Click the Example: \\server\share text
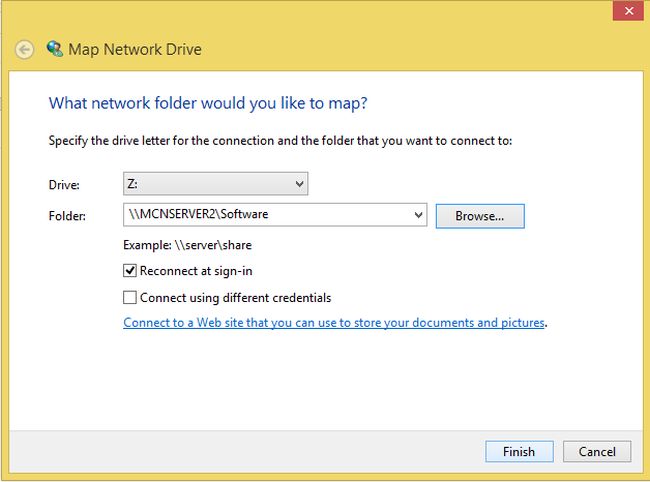The height and width of the screenshot is (482, 650). click(x=187, y=245)
